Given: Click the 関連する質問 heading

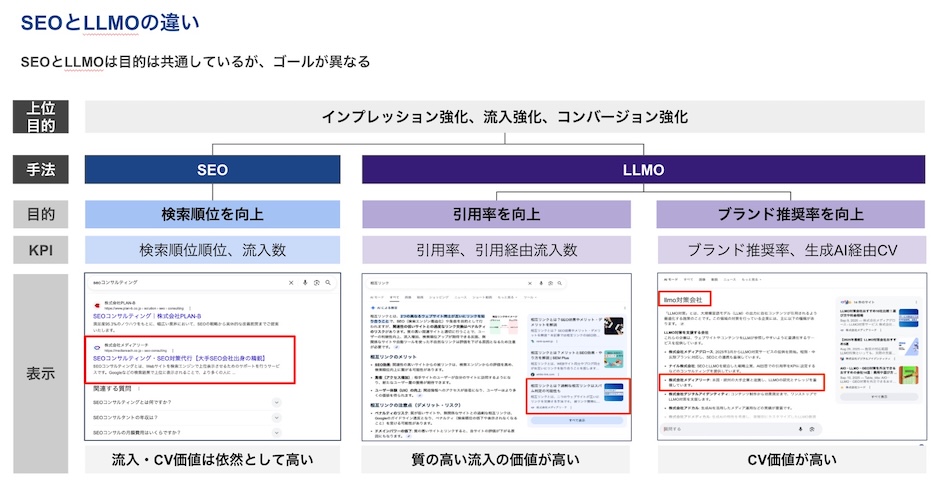Looking at the screenshot, I should [x=112, y=388].
